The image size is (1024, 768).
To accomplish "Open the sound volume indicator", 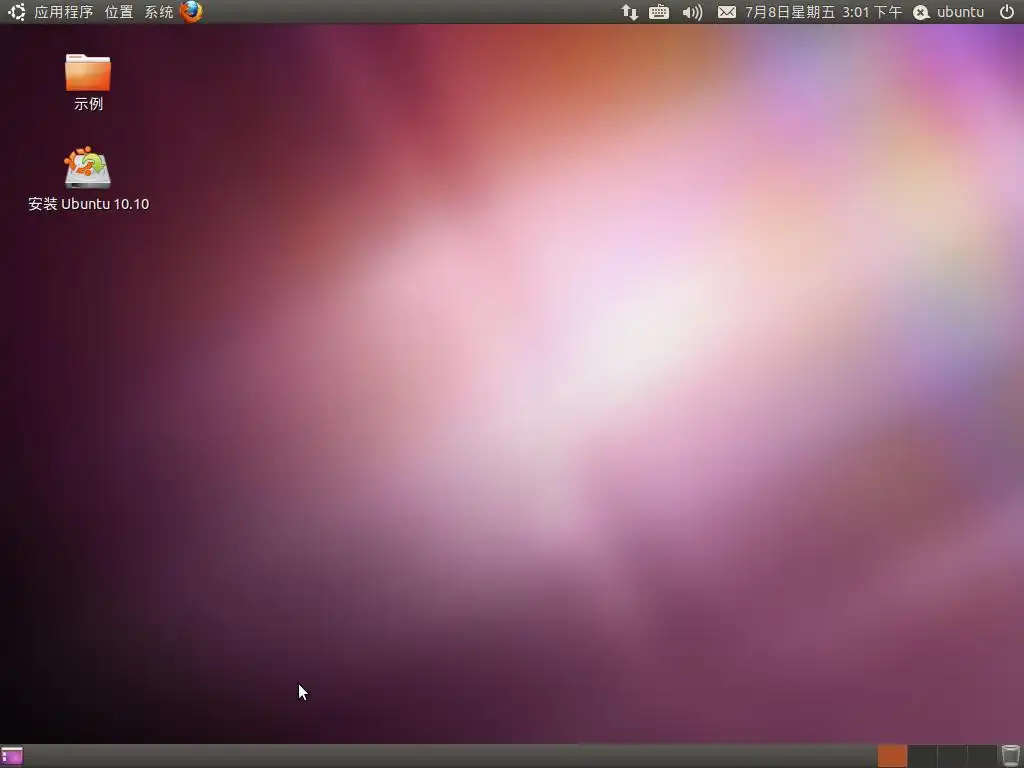I will [692, 12].
